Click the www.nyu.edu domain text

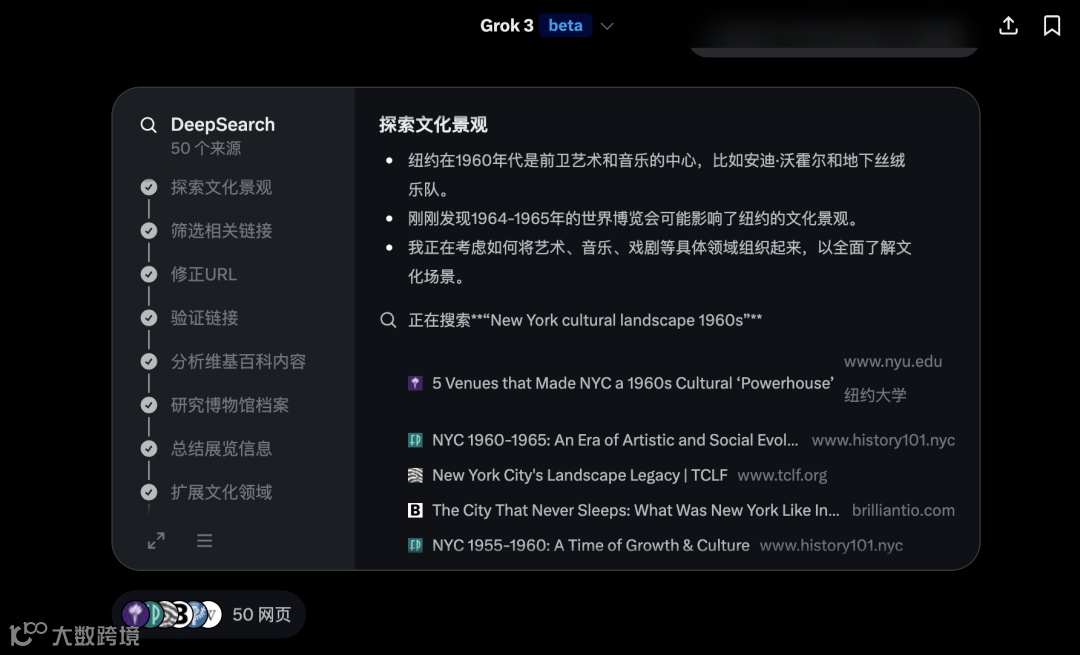coord(893,362)
